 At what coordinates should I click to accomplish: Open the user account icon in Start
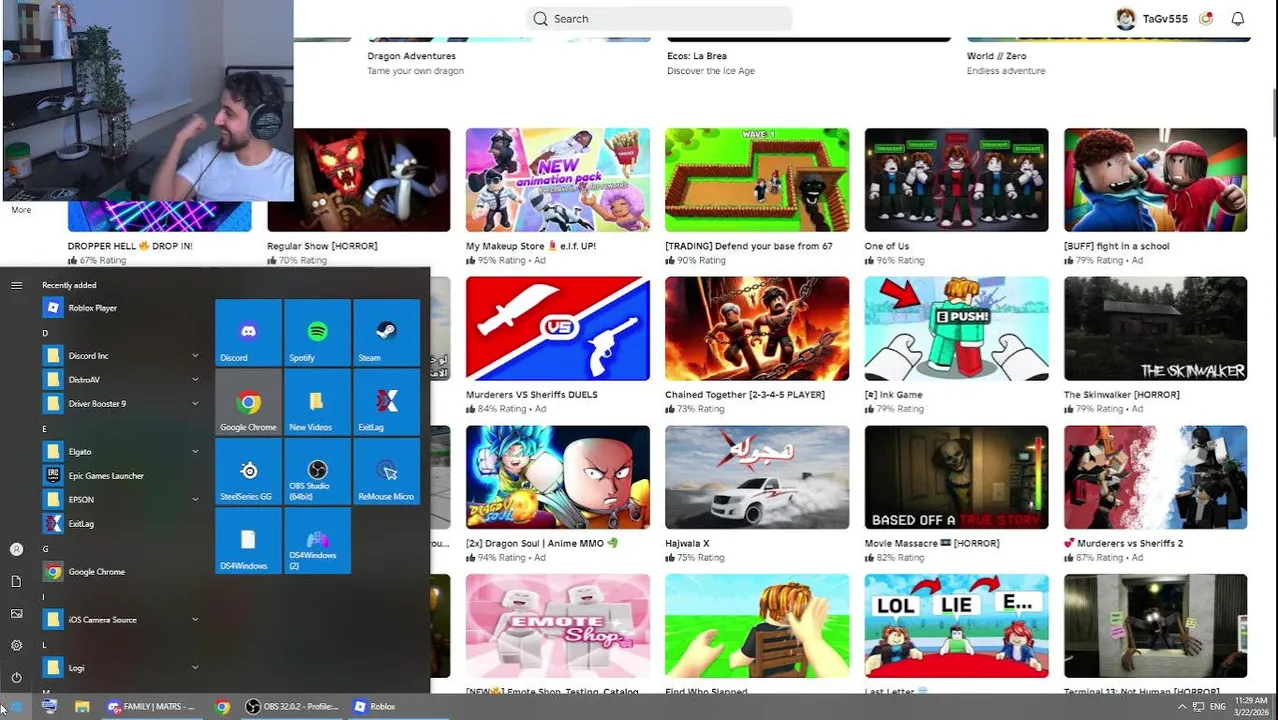(16, 549)
